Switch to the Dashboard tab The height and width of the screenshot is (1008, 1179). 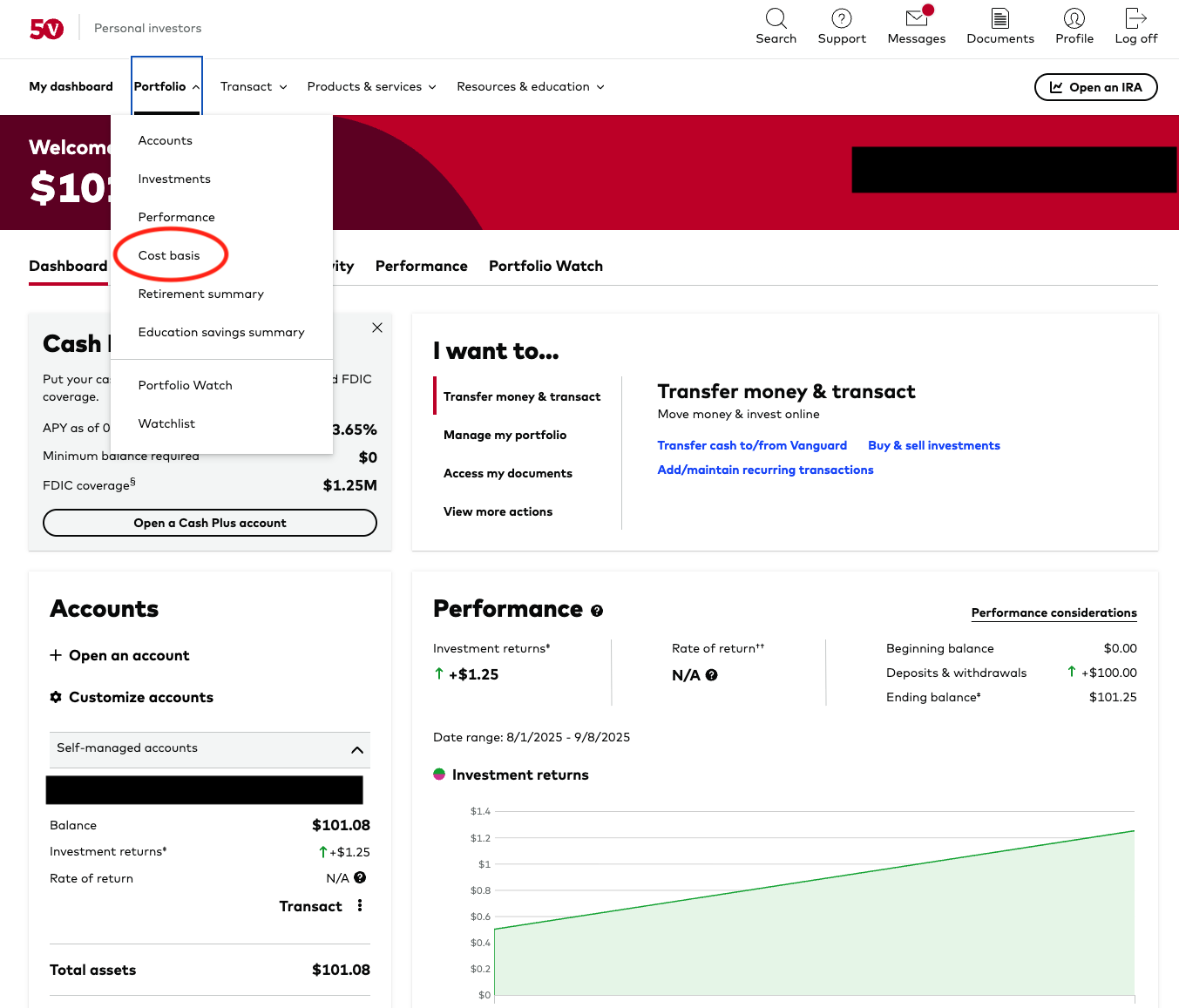(68, 266)
